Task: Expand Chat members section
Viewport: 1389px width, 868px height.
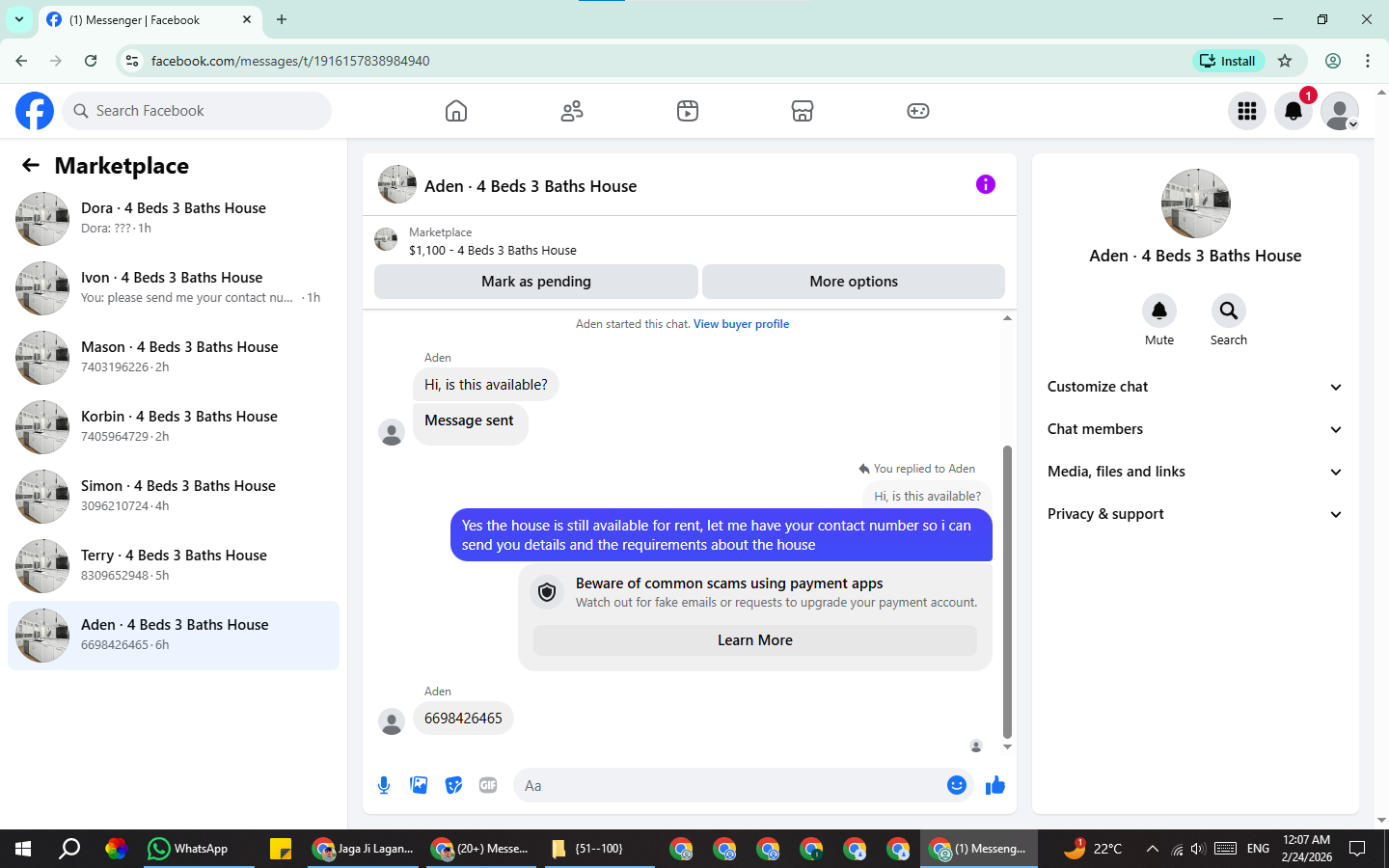Action: (1195, 429)
